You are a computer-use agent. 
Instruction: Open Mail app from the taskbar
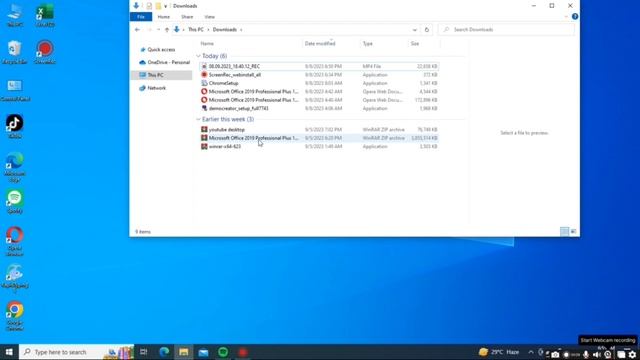pyautogui.click(x=203, y=352)
